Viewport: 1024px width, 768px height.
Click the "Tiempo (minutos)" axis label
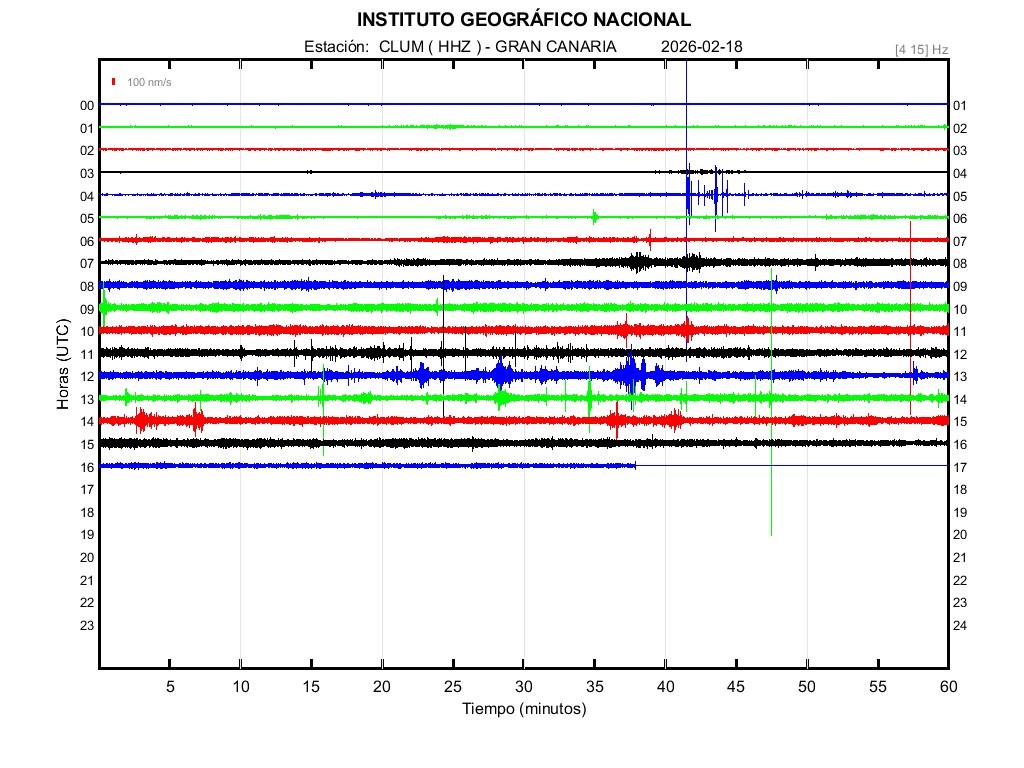click(x=523, y=709)
